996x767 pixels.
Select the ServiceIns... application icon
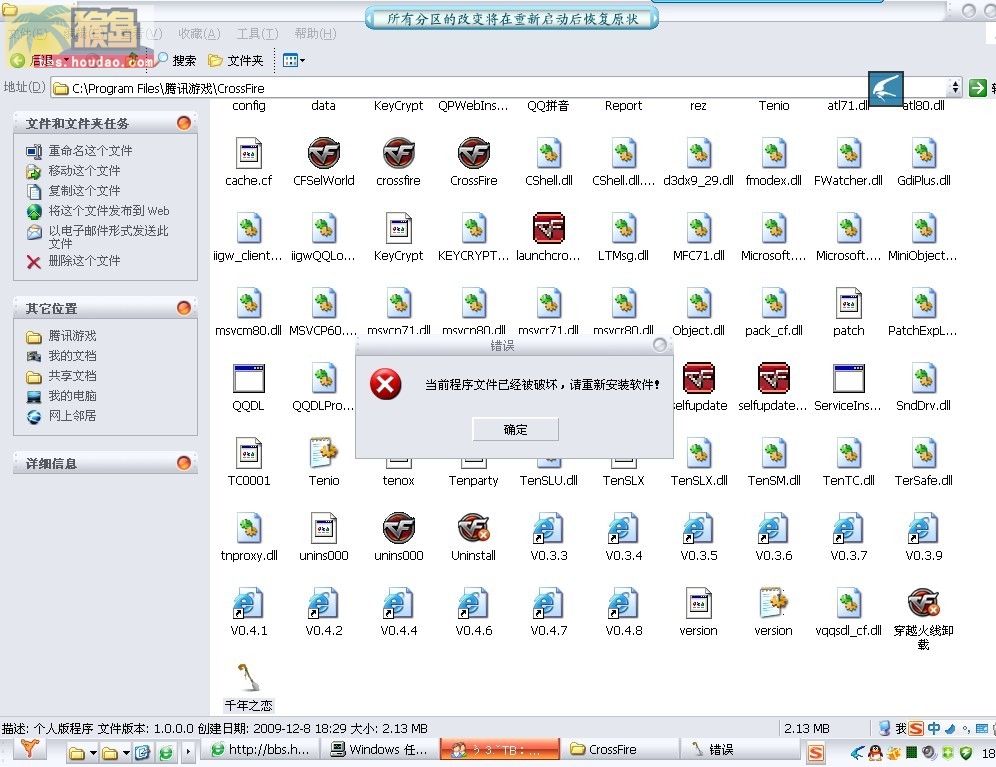click(x=849, y=378)
